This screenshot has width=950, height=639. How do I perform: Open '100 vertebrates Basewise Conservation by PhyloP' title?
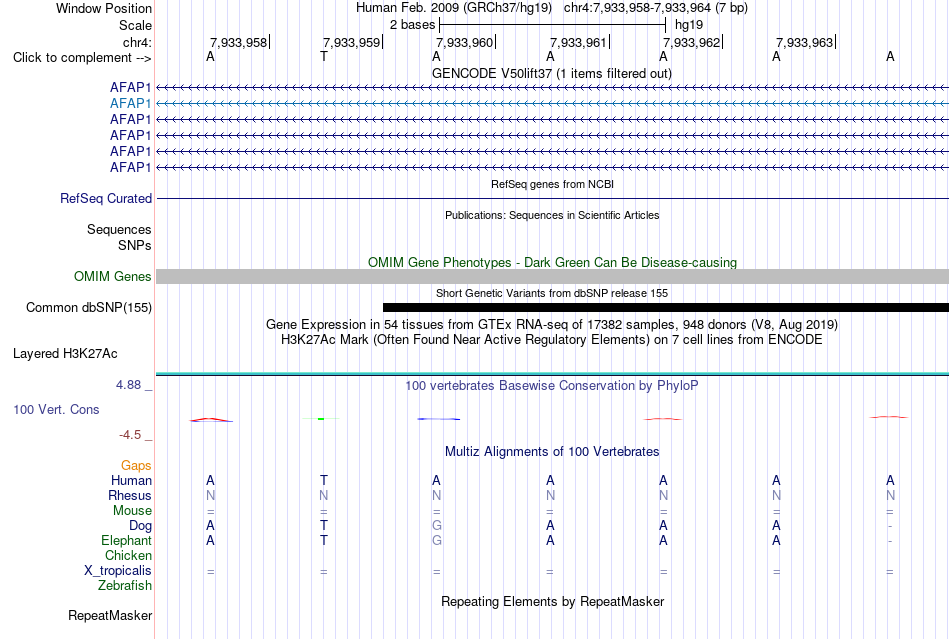[x=551, y=386]
